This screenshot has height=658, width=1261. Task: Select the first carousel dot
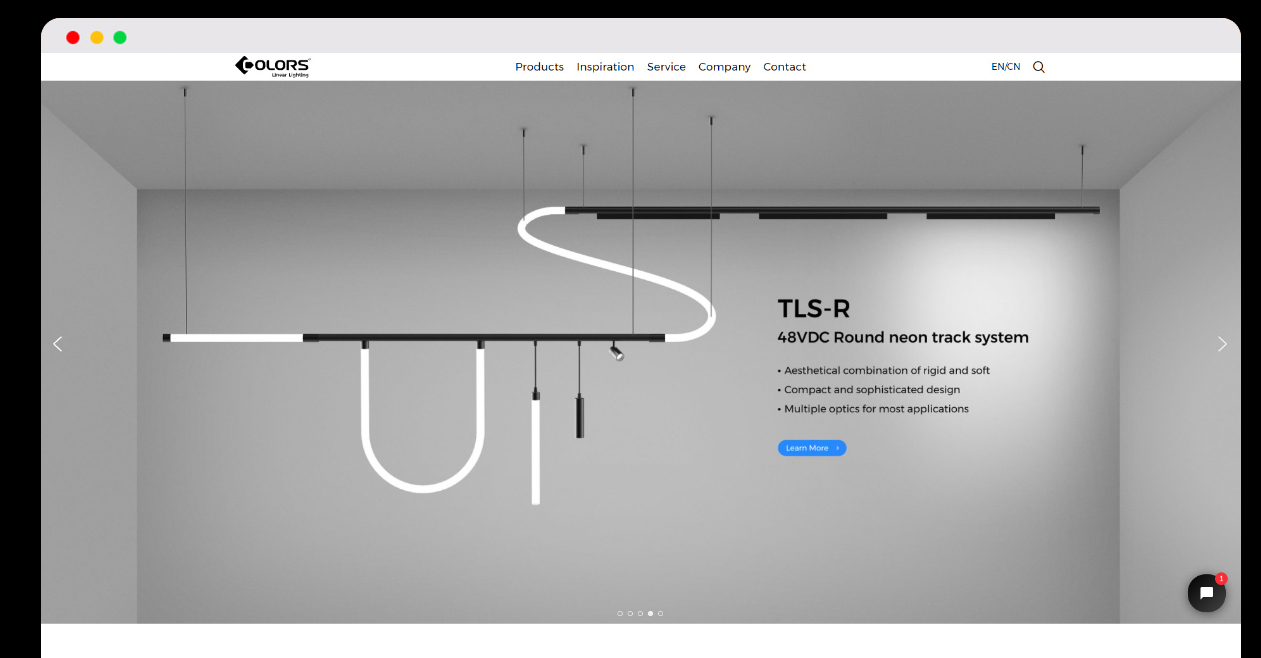point(620,613)
